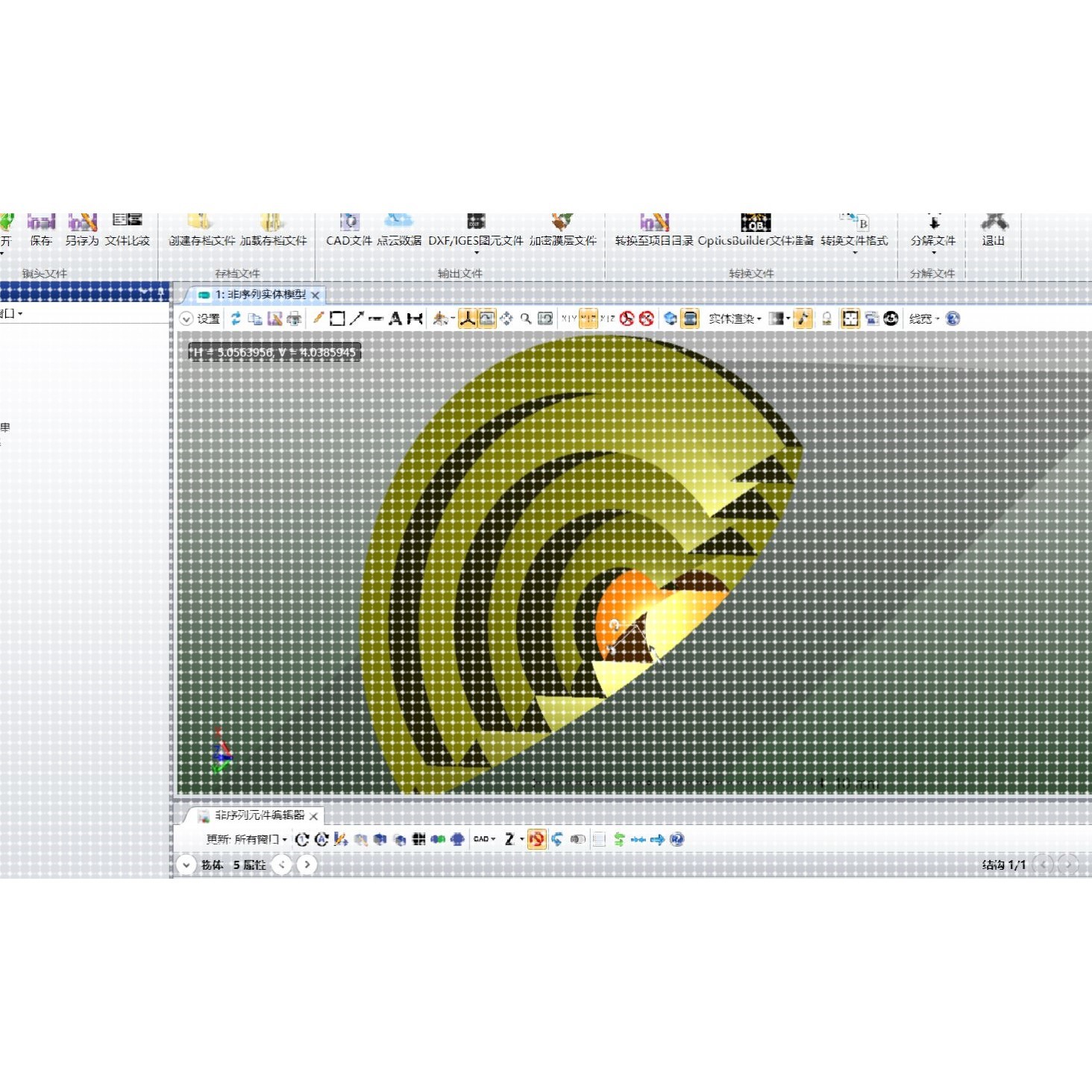This screenshot has width=1092, height=1092.
Task: Open 文件比较 file compare tool
Action: point(127,230)
